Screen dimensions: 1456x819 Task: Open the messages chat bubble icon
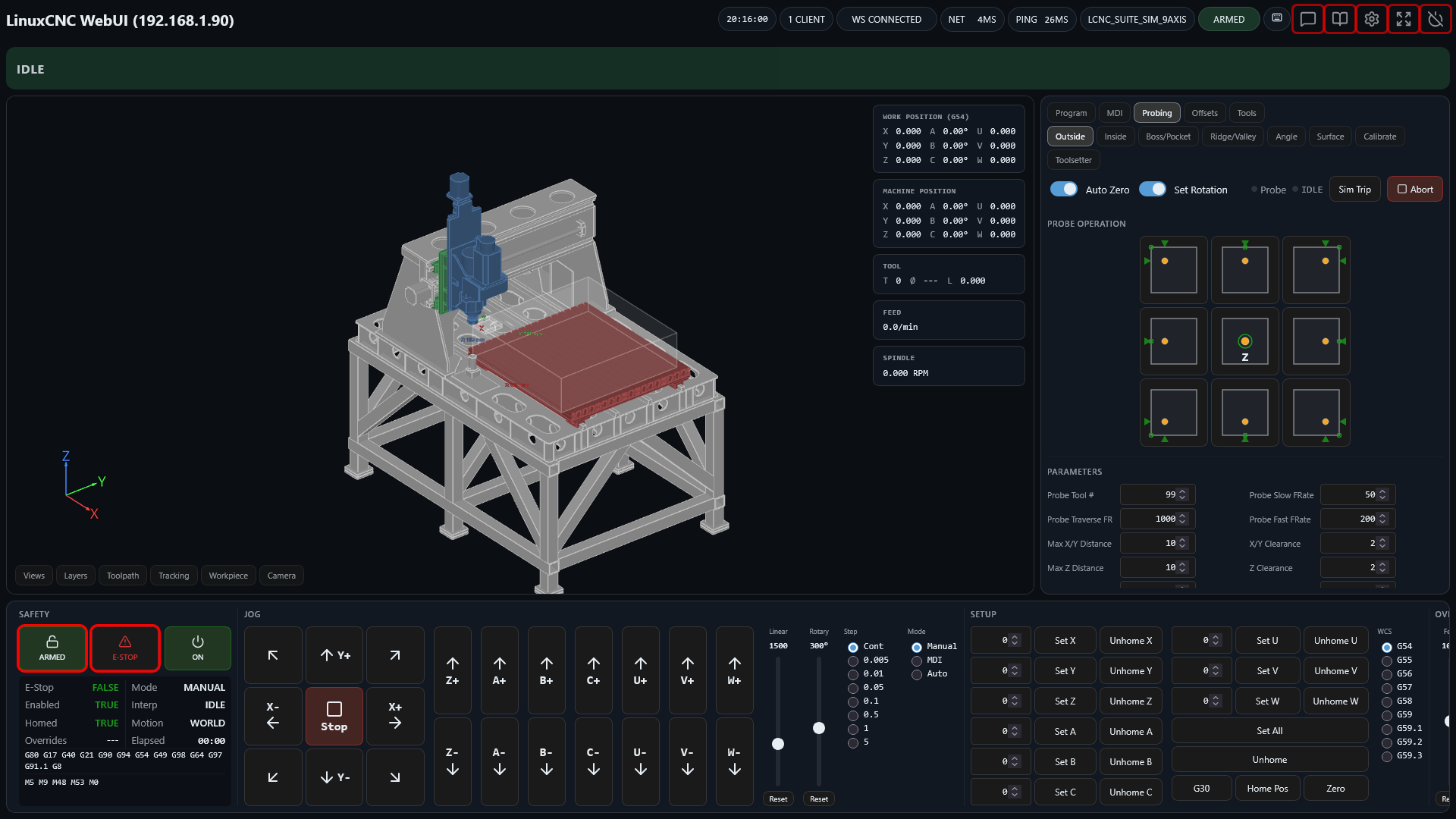[1307, 20]
